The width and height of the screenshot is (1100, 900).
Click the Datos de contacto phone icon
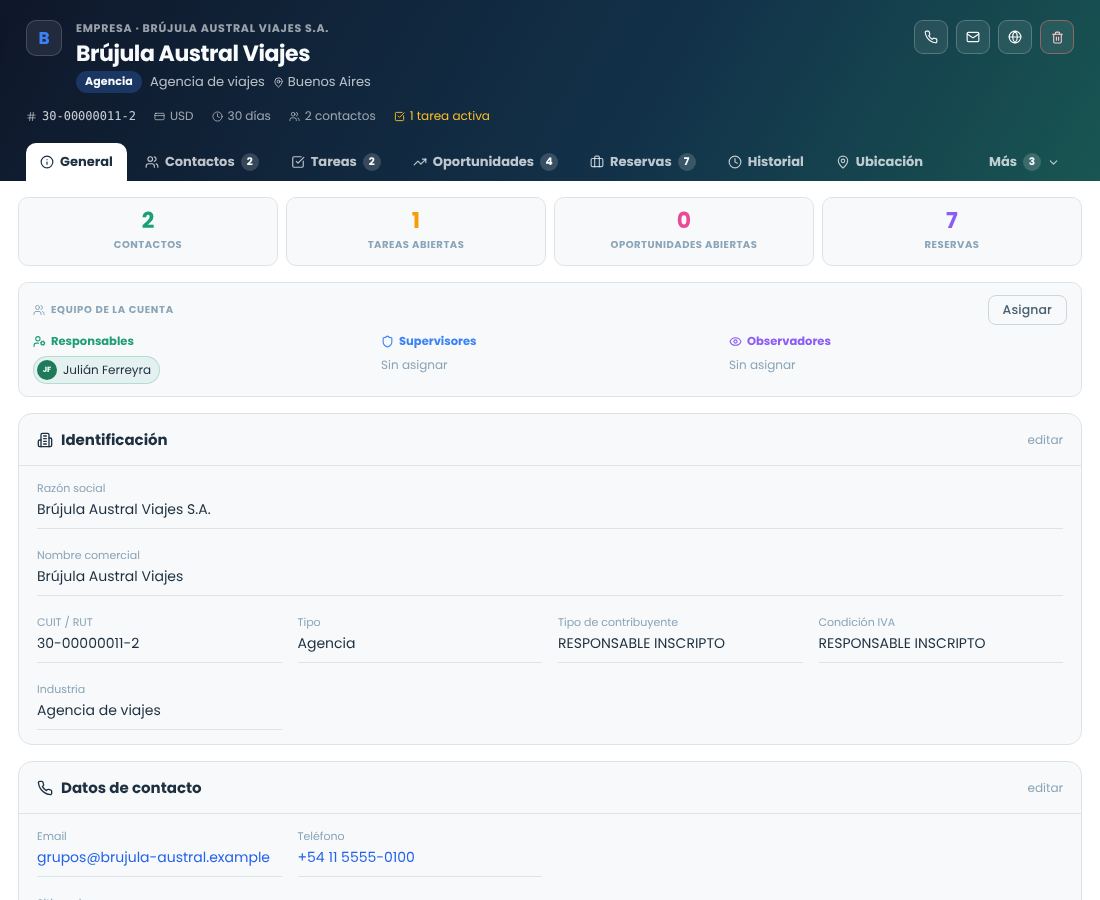(45, 788)
